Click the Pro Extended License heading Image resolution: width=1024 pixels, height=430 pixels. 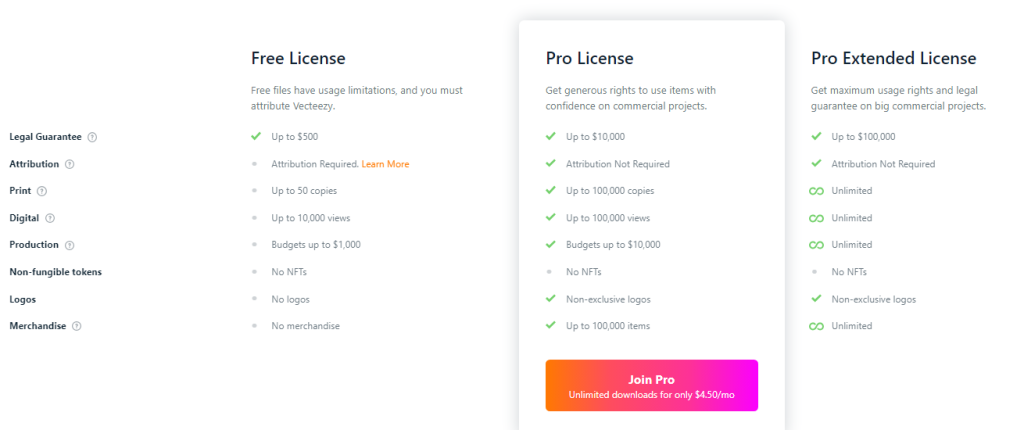[893, 58]
